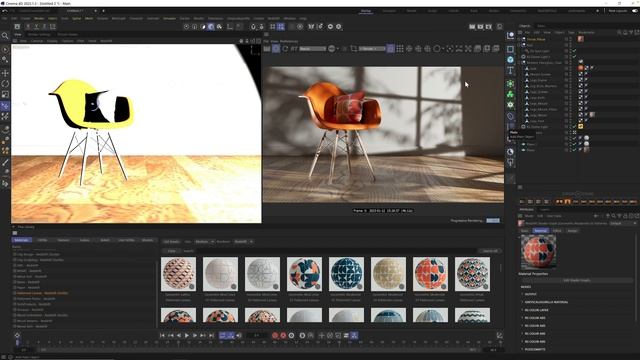Click the middle clapperboard render icon

480,27
